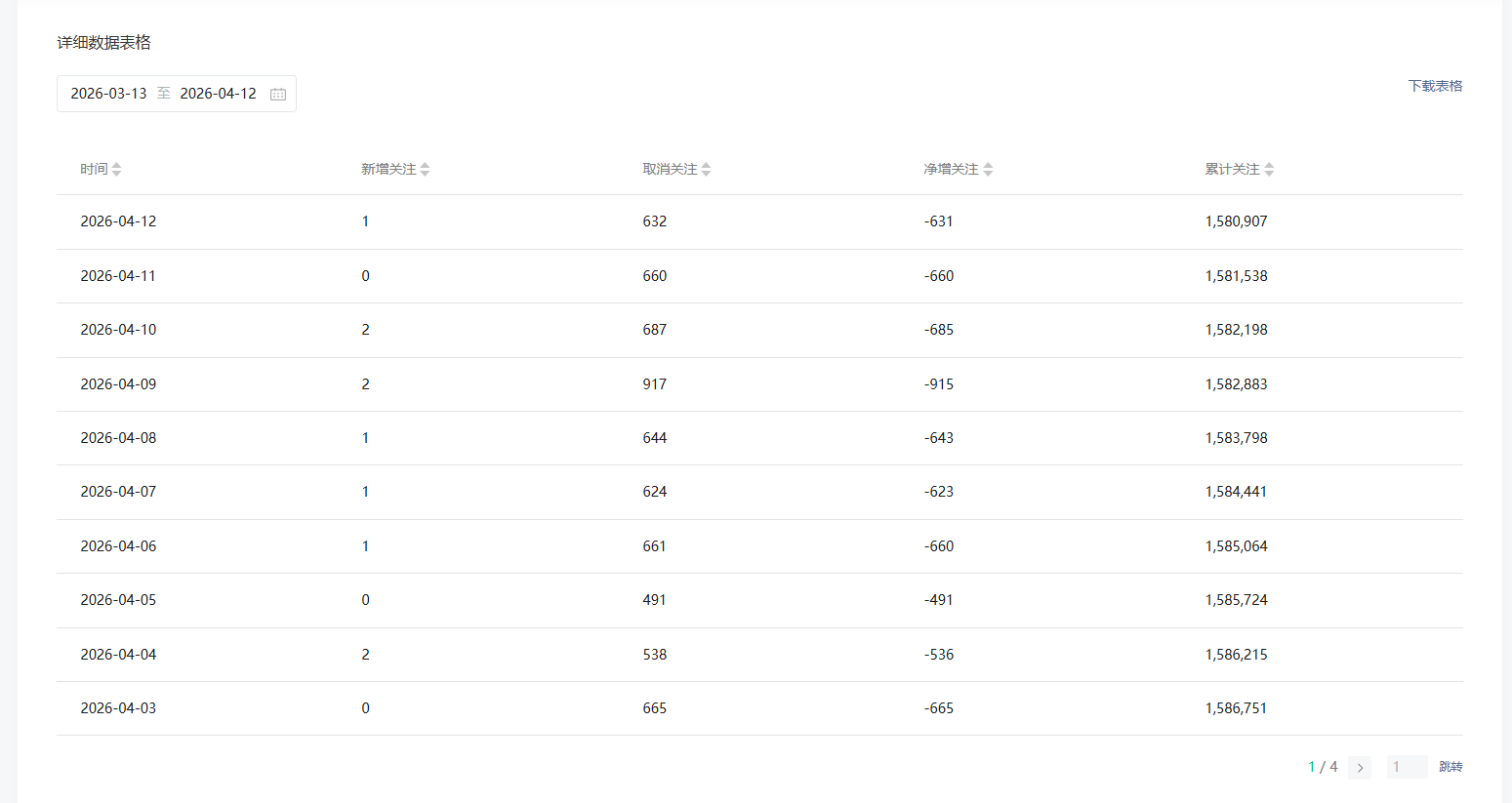
Task: Sort table by 新增关注 column
Action: 425,170
